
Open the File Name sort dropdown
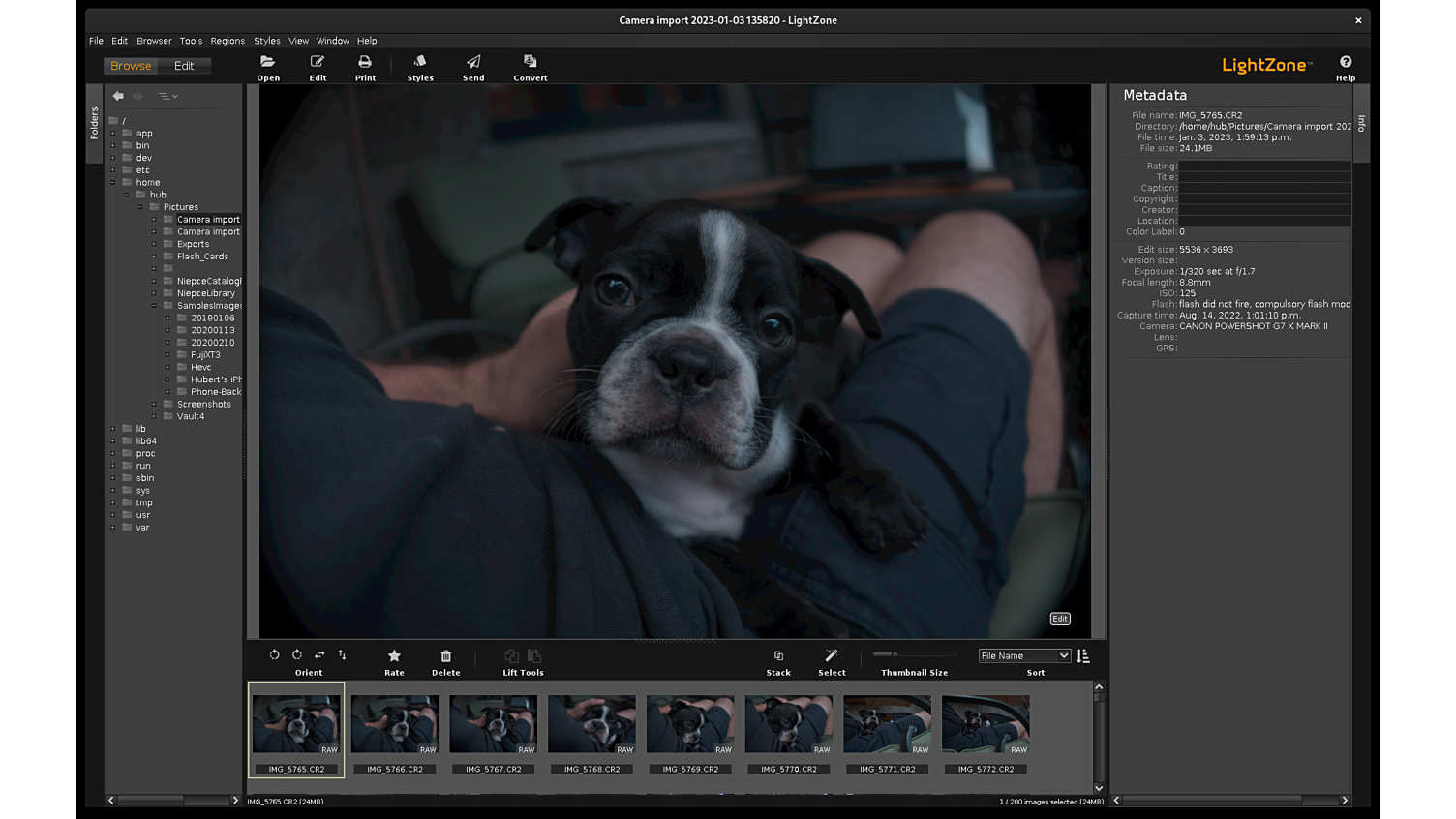tap(1024, 656)
